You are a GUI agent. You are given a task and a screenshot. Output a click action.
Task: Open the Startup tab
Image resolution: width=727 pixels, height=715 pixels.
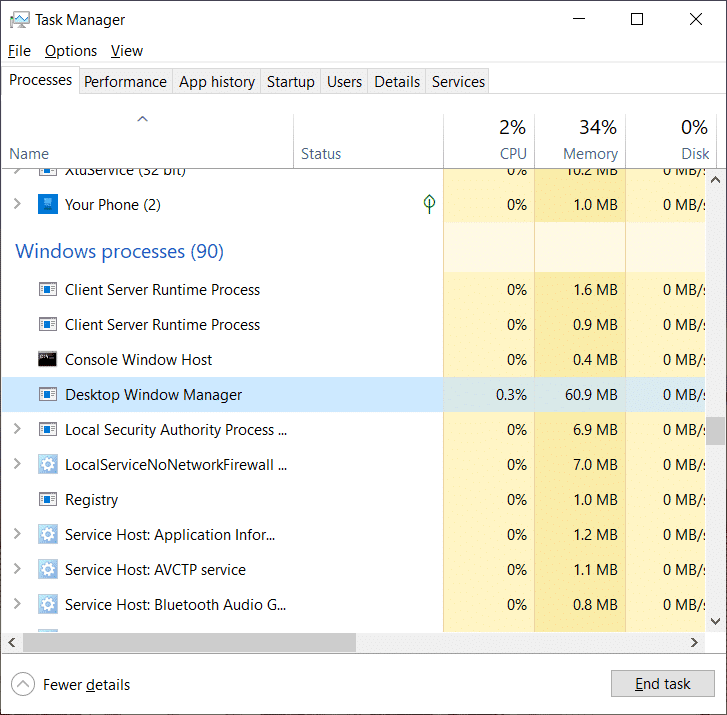click(290, 82)
